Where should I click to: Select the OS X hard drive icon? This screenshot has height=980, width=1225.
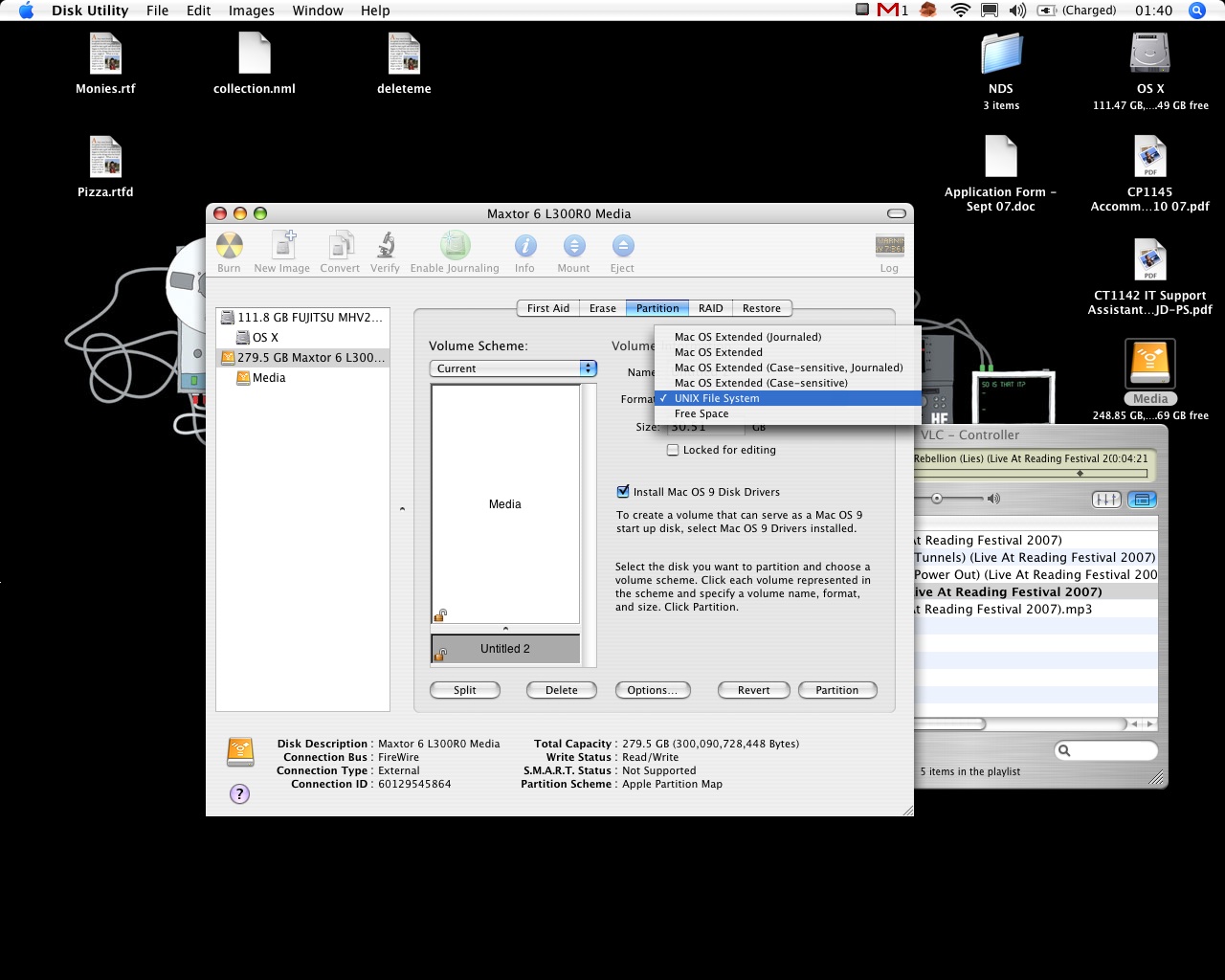[x=1150, y=54]
